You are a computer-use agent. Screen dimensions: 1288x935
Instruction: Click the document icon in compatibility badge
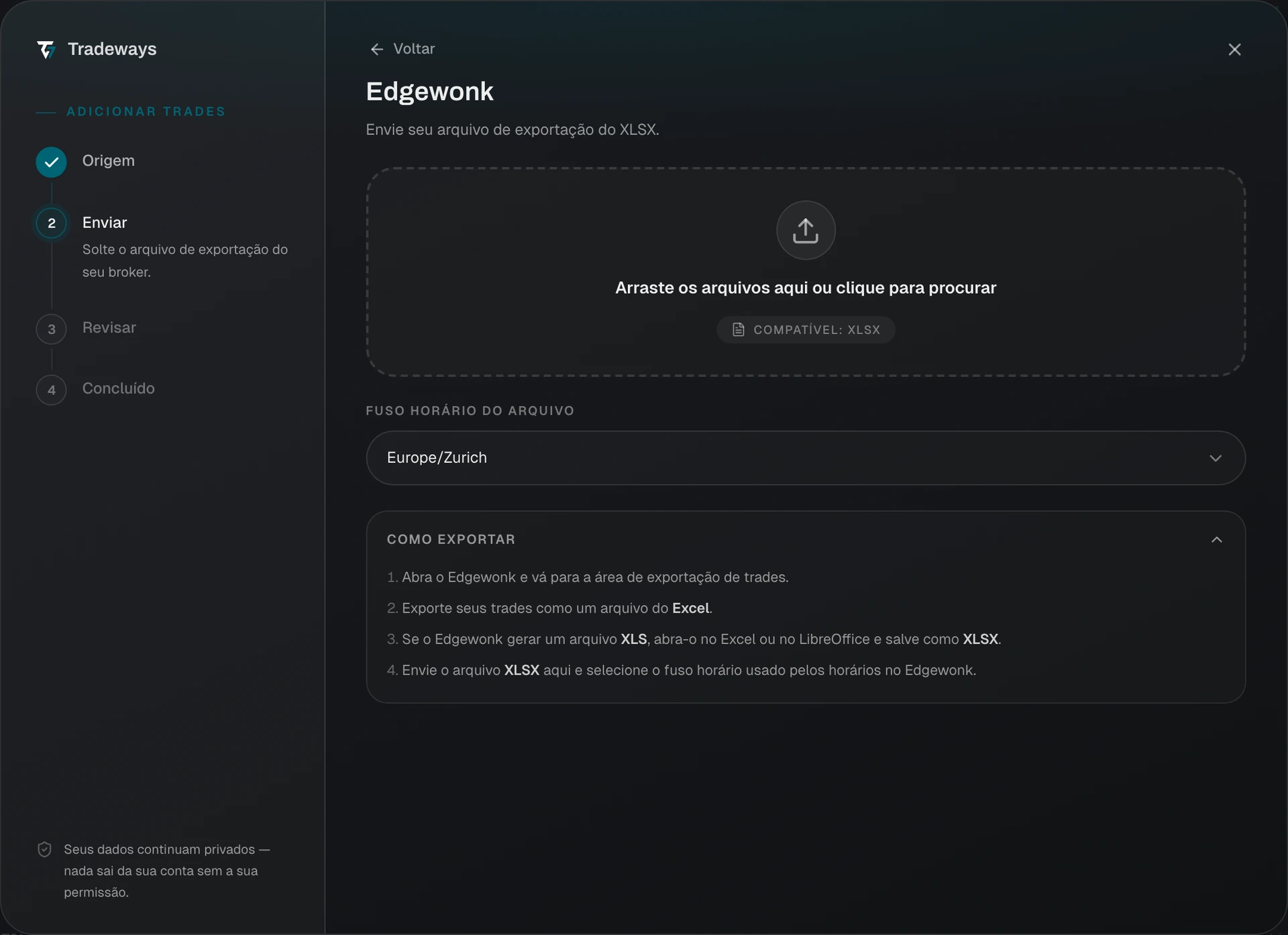[x=738, y=330]
